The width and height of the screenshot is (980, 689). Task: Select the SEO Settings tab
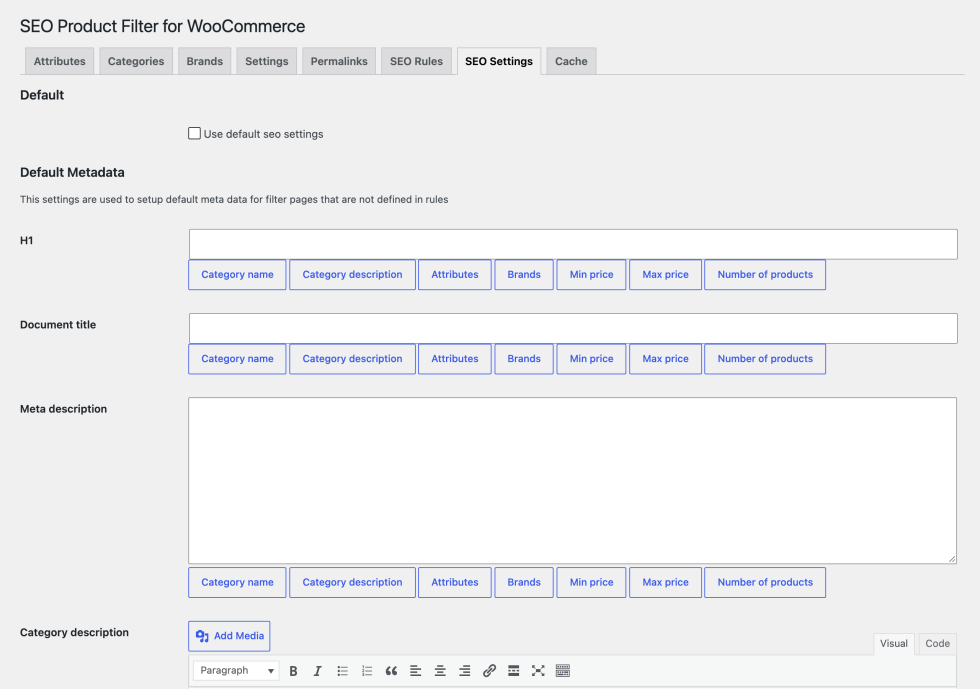pos(499,61)
